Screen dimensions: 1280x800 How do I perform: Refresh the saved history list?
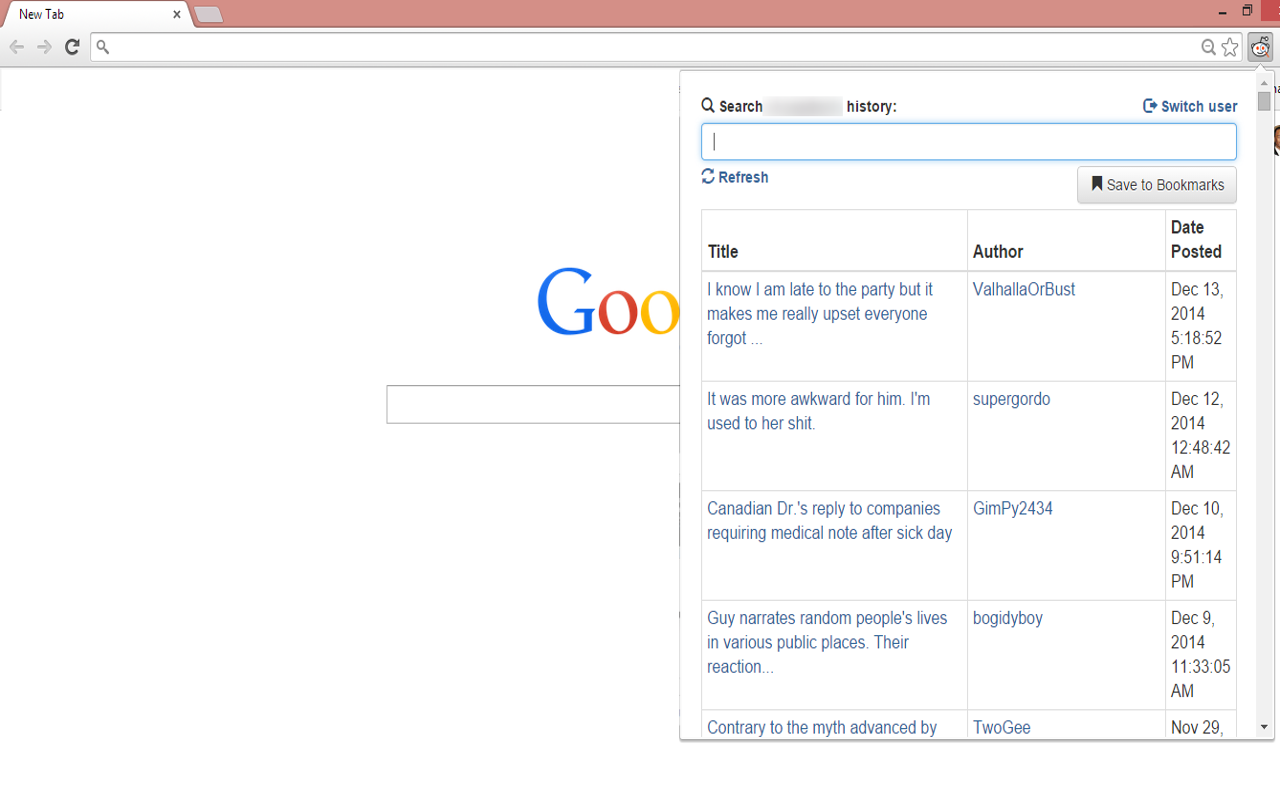735,177
